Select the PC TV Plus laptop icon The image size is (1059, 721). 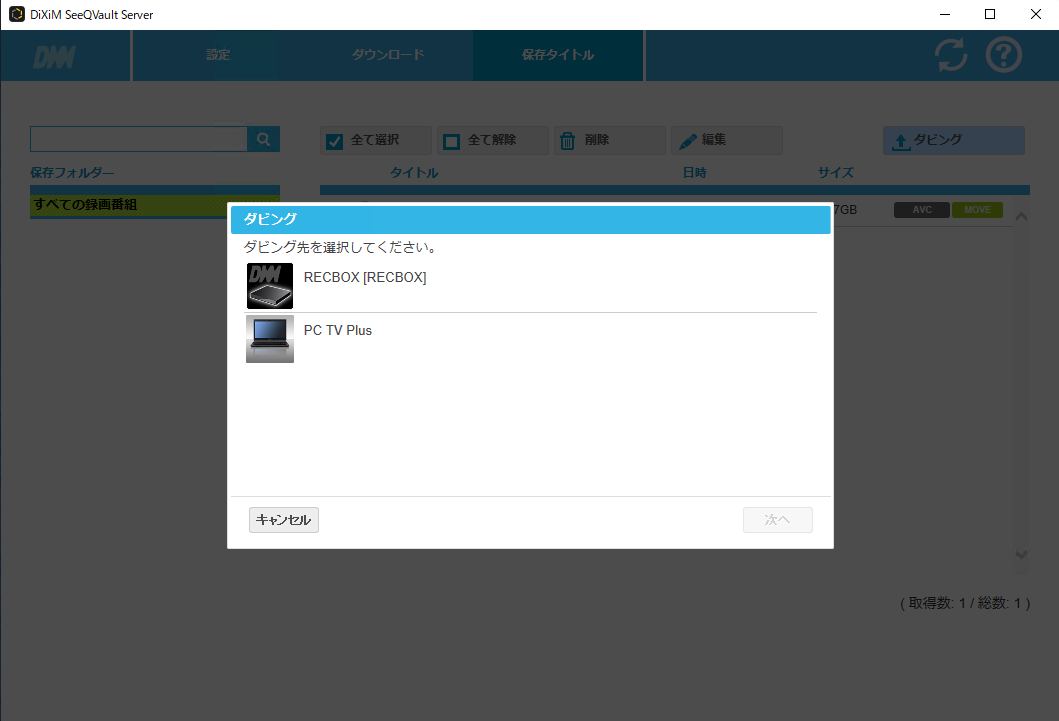click(x=269, y=339)
